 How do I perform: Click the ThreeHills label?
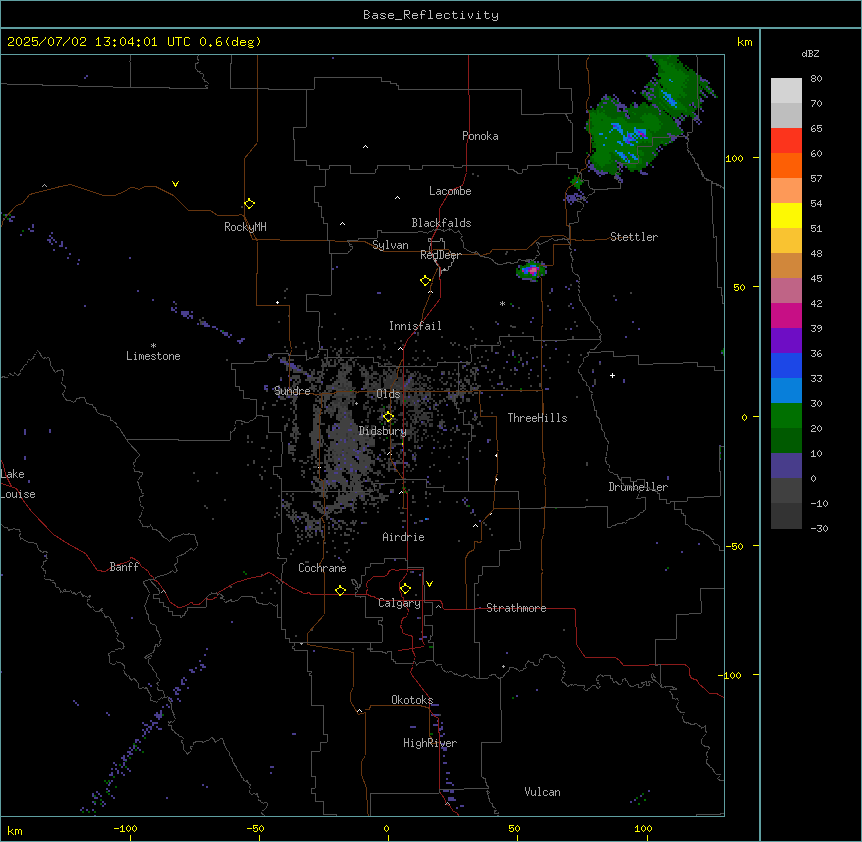click(x=537, y=418)
